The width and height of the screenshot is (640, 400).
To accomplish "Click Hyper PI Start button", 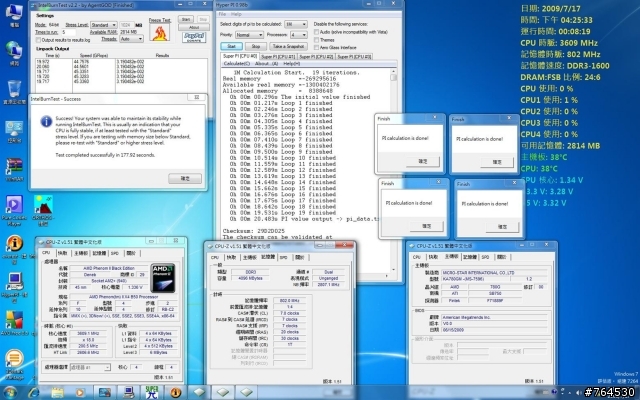I will coord(231,46).
